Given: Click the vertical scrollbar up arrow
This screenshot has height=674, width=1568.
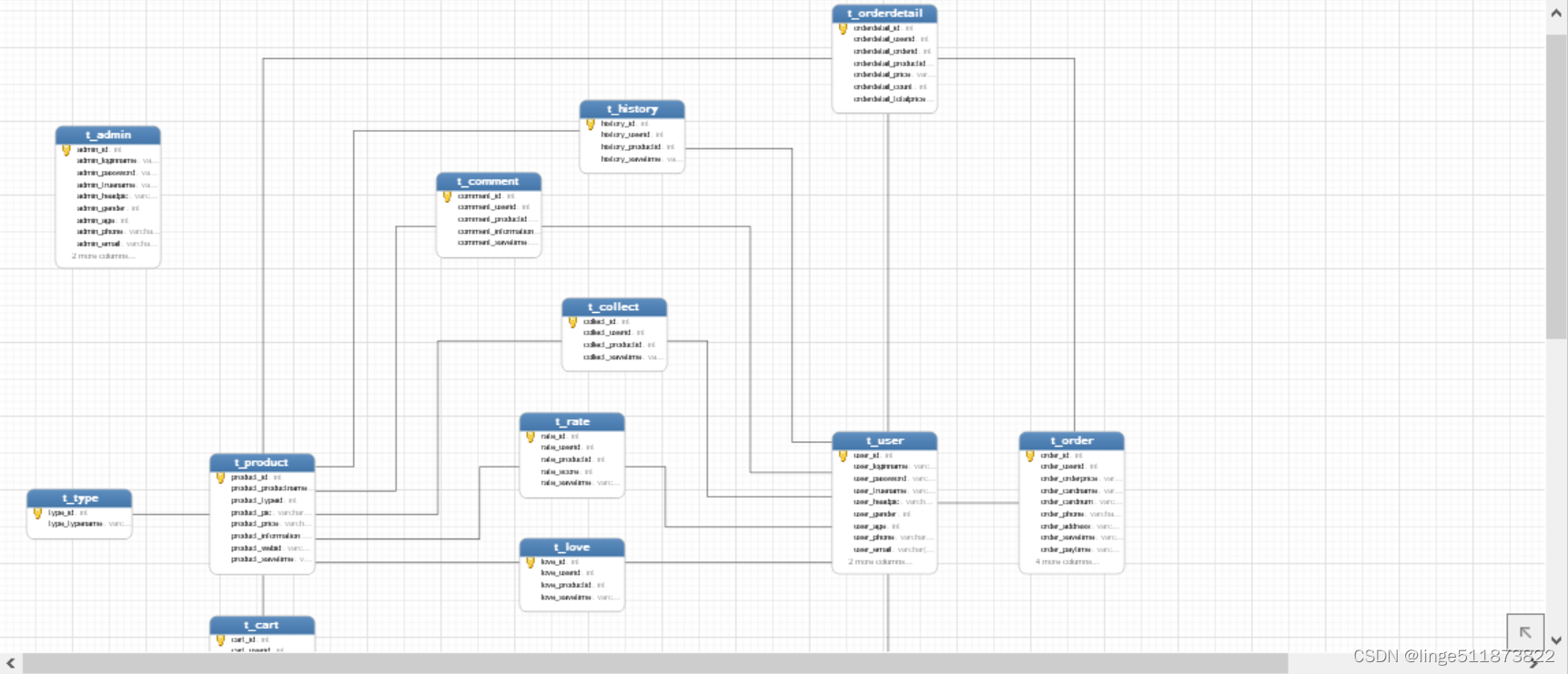Looking at the screenshot, I should (1556, 14).
